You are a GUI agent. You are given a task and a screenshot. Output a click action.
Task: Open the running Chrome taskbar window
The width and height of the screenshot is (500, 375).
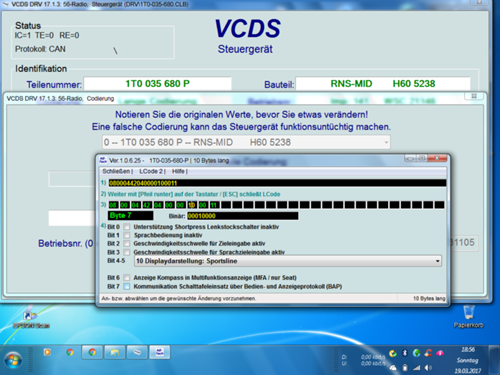coord(92,352)
